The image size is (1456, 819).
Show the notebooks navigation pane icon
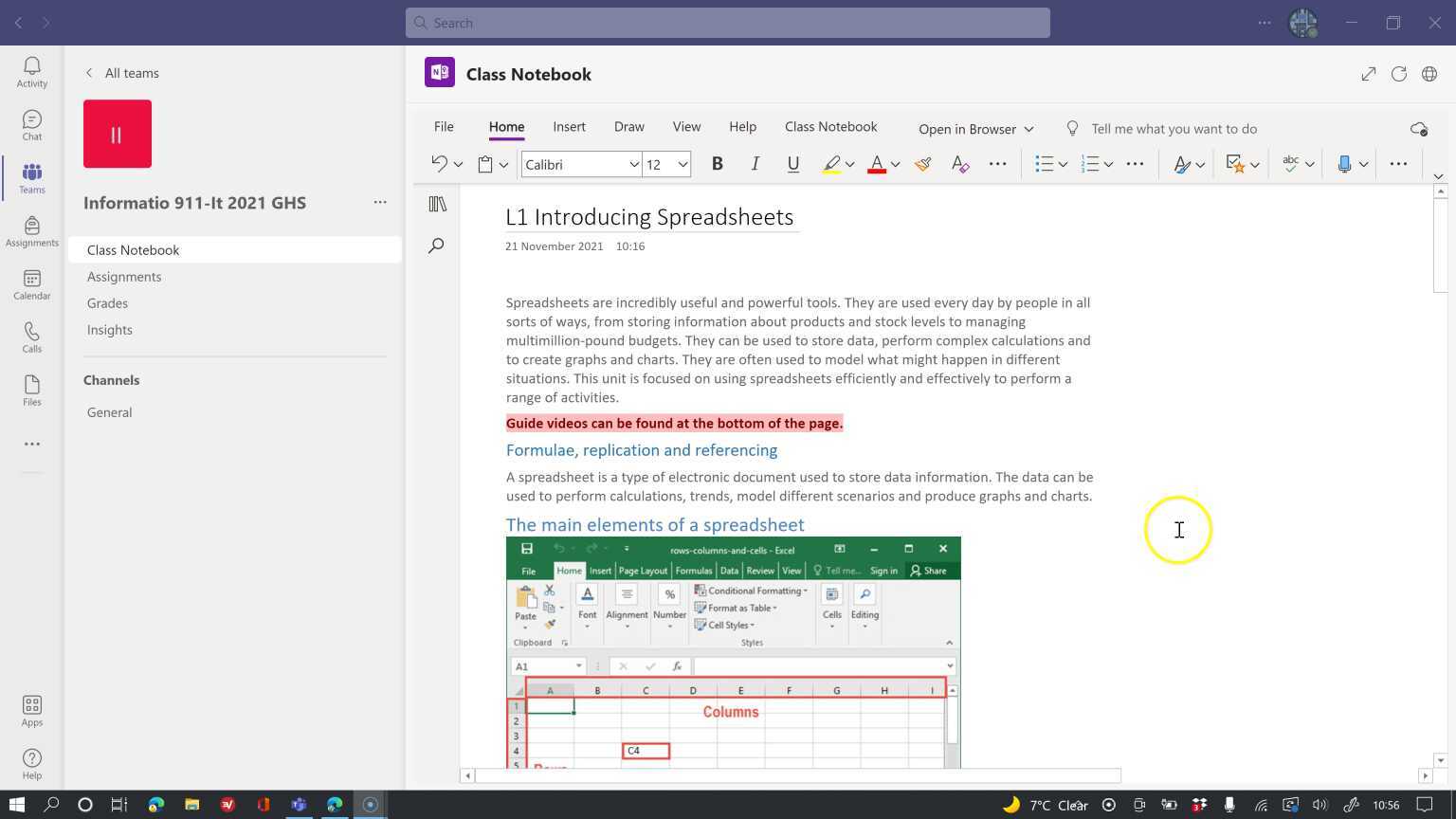436,204
